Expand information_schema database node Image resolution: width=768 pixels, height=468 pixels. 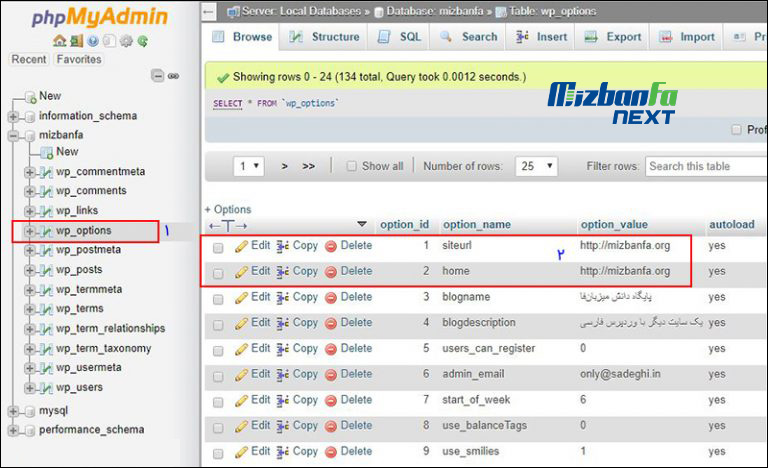click(x=13, y=117)
